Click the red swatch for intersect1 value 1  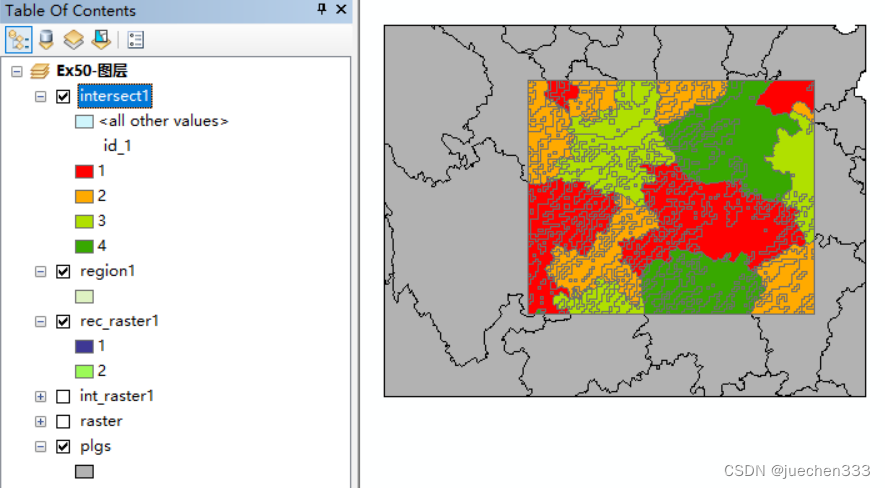click(84, 171)
